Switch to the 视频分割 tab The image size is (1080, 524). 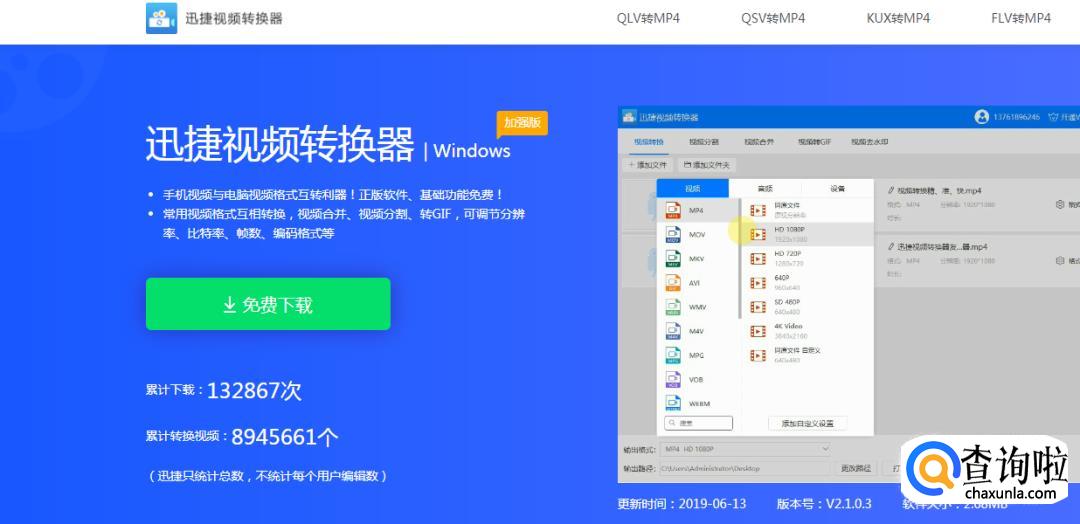[704, 142]
